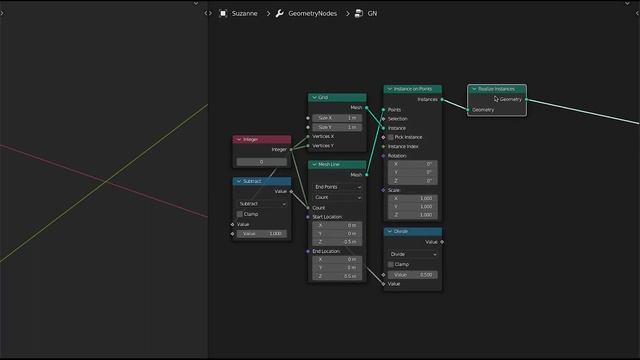Click the Integer node output socket

(291, 150)
